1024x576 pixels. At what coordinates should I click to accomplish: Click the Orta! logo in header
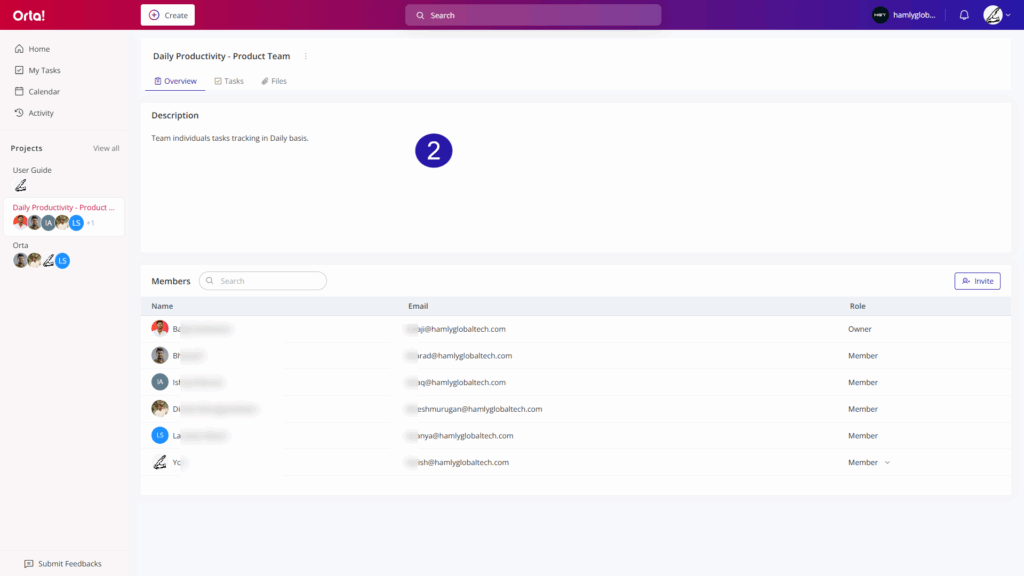[x=29, y=15]
